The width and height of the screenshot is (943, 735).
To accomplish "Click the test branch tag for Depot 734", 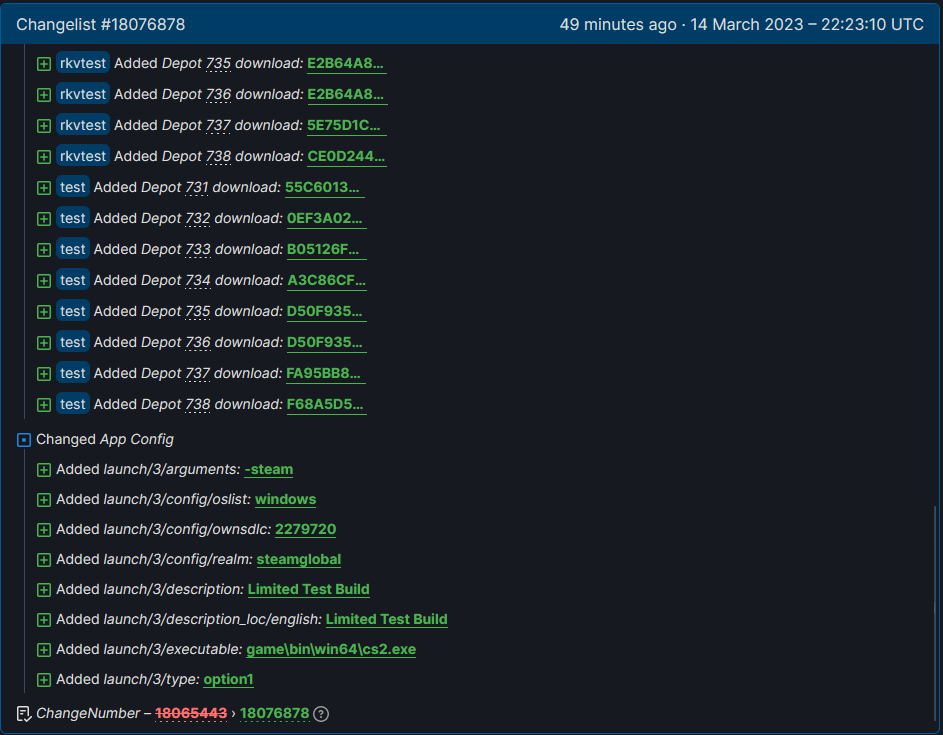I will click(73, 281).
